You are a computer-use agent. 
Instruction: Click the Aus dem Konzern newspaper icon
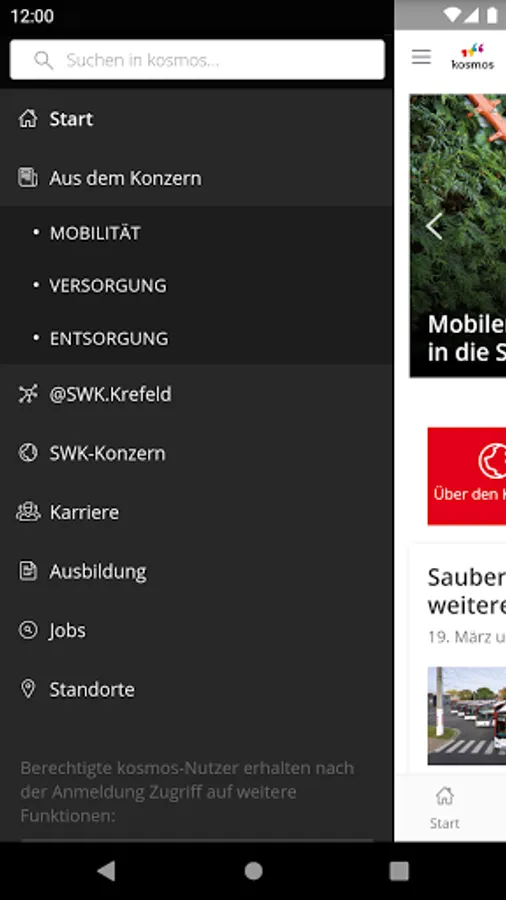pos(28,178)
